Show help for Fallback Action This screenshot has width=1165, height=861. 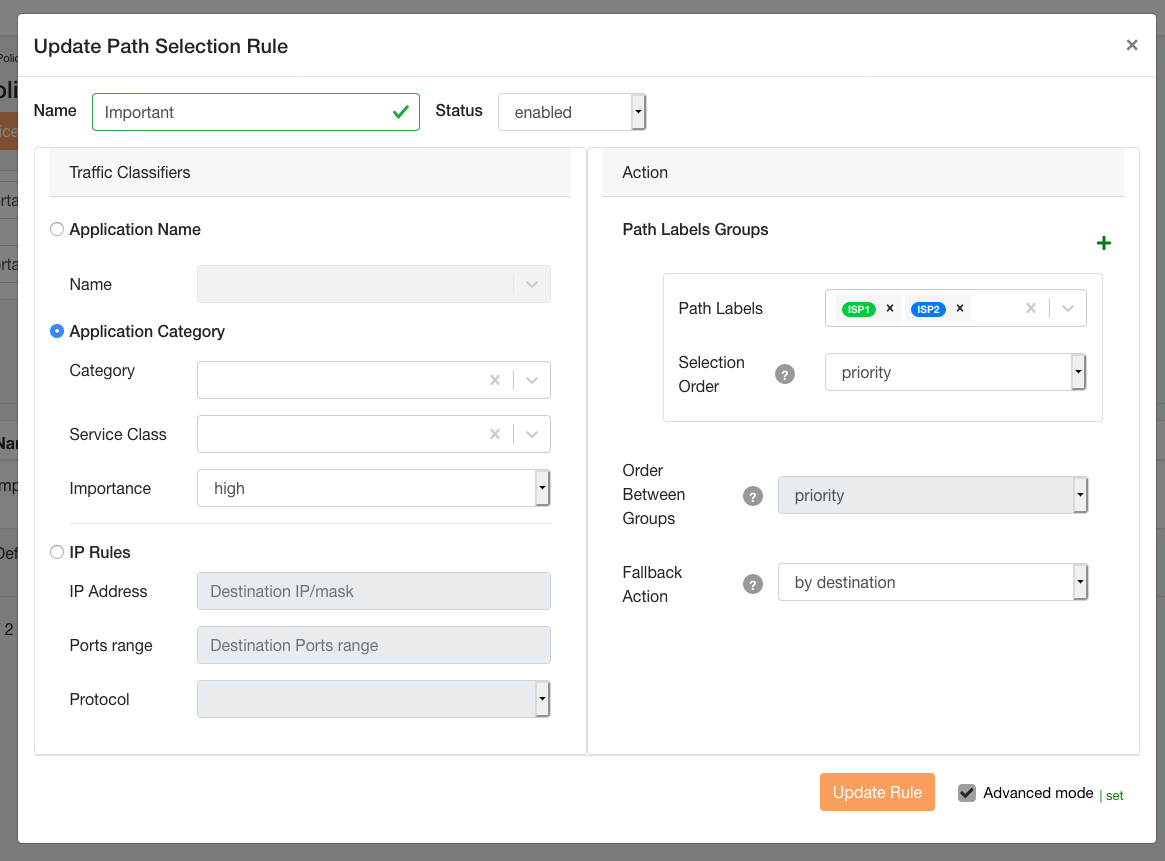coord(753,584)
